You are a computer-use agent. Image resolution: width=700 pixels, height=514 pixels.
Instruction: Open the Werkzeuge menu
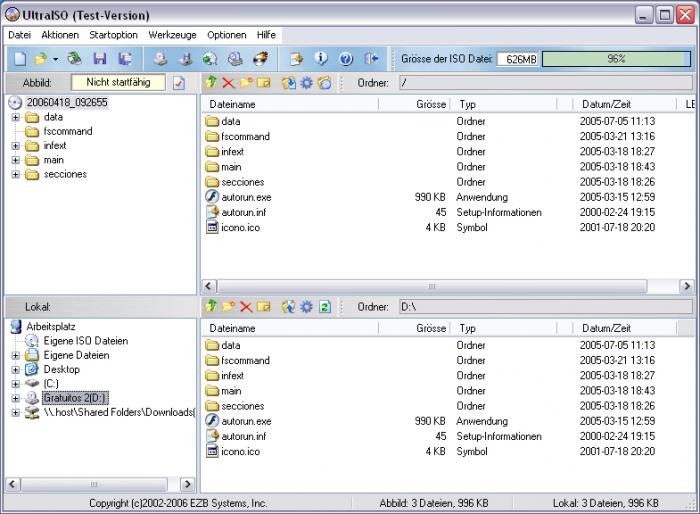click(x=173, y=34)
